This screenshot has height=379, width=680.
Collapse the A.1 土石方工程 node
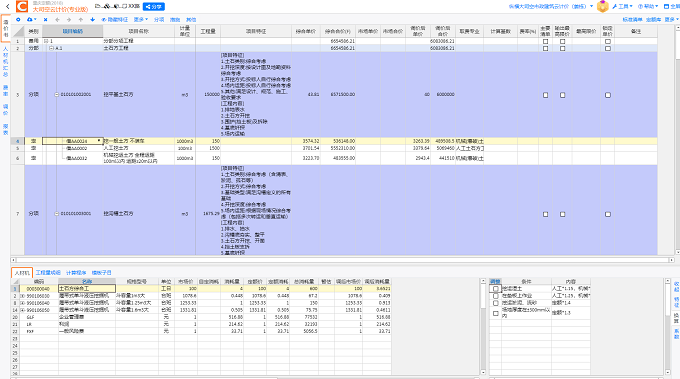(x=52, y=48)
